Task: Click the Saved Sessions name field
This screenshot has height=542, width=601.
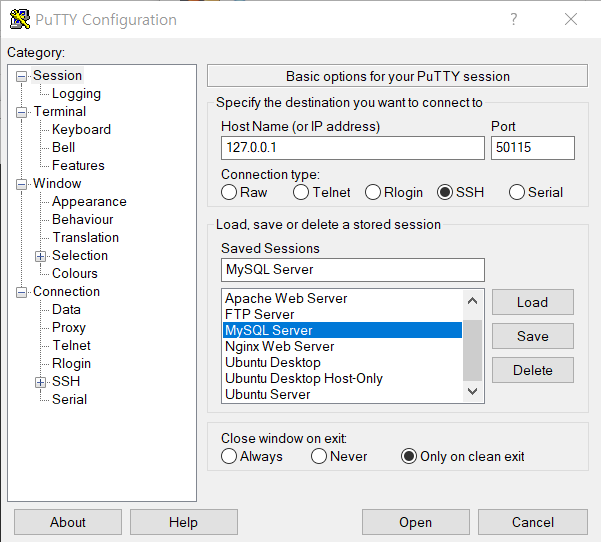Action: pyautogui.click(x=353, y=270)
